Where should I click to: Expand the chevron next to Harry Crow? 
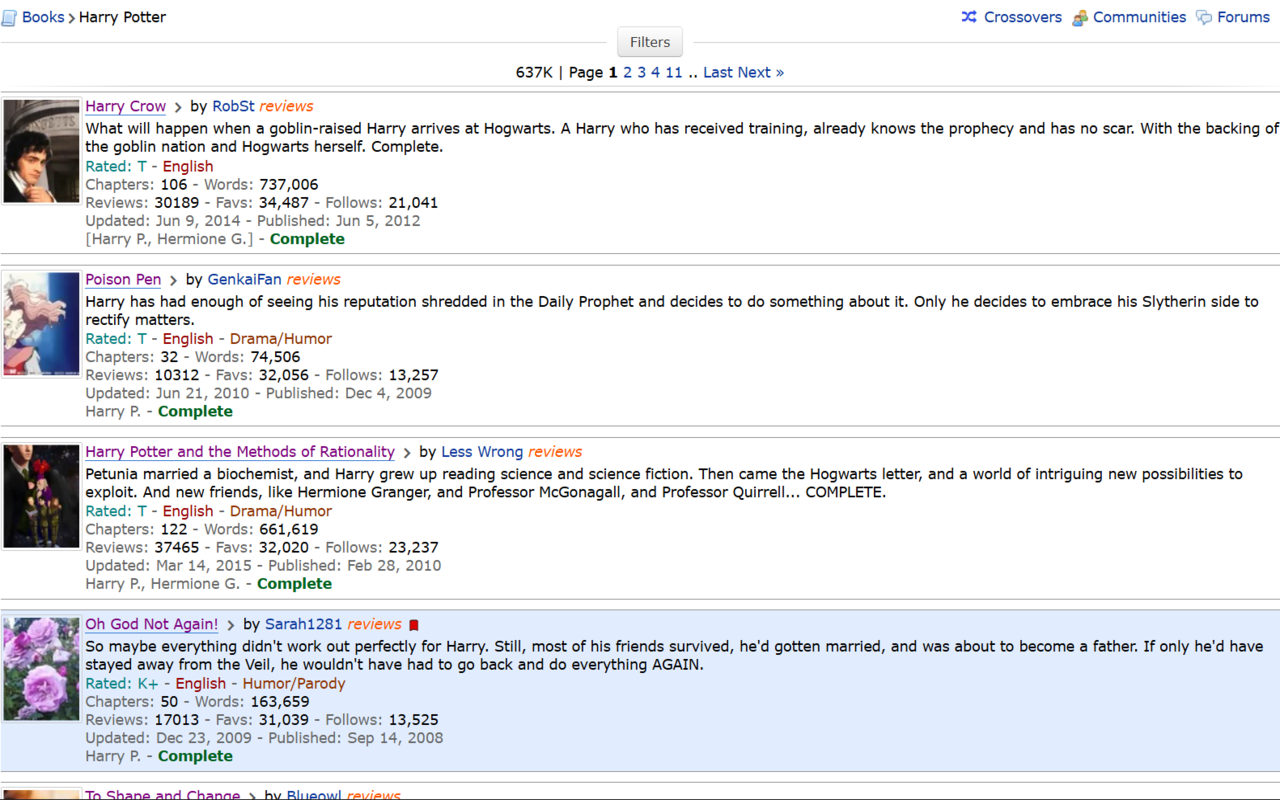point(178,107)
